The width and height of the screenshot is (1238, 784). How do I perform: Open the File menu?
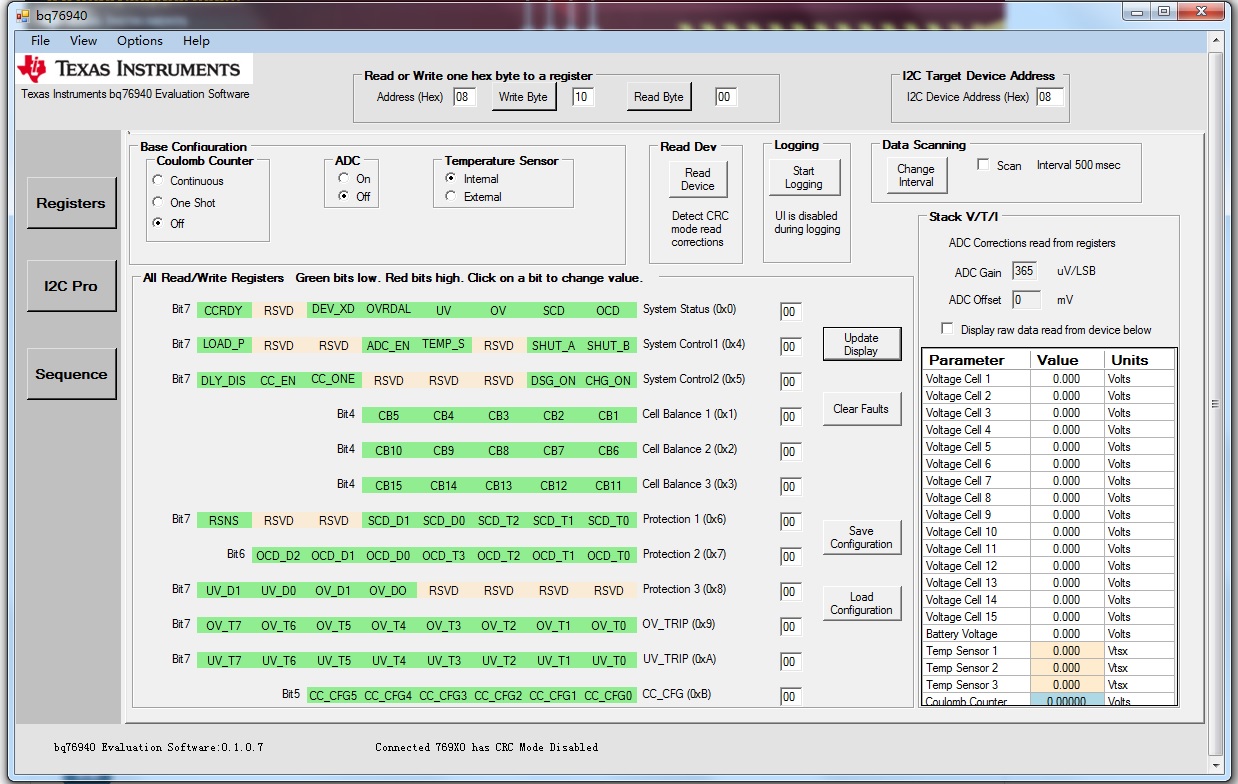click(40, 41)
